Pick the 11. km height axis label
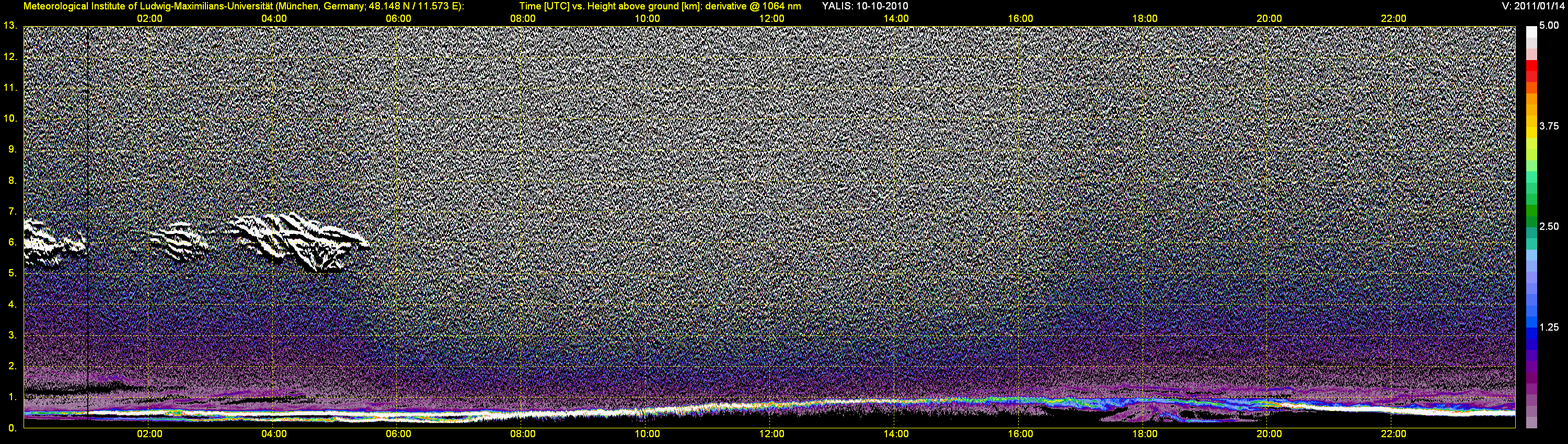Viewport: 1568px width, 444px height. pos(10,88)
